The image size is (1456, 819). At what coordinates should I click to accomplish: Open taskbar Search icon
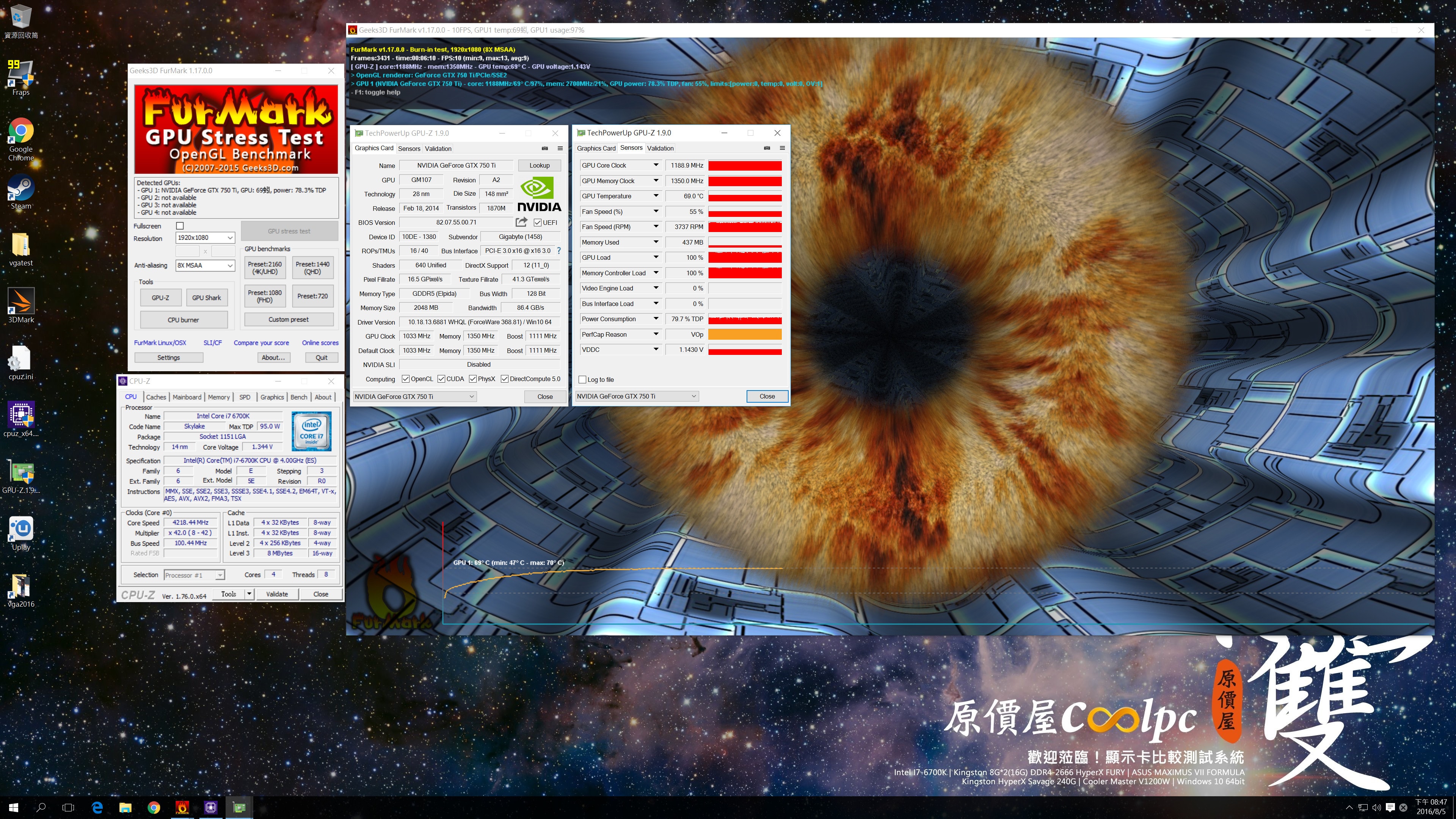coord(41,808)
